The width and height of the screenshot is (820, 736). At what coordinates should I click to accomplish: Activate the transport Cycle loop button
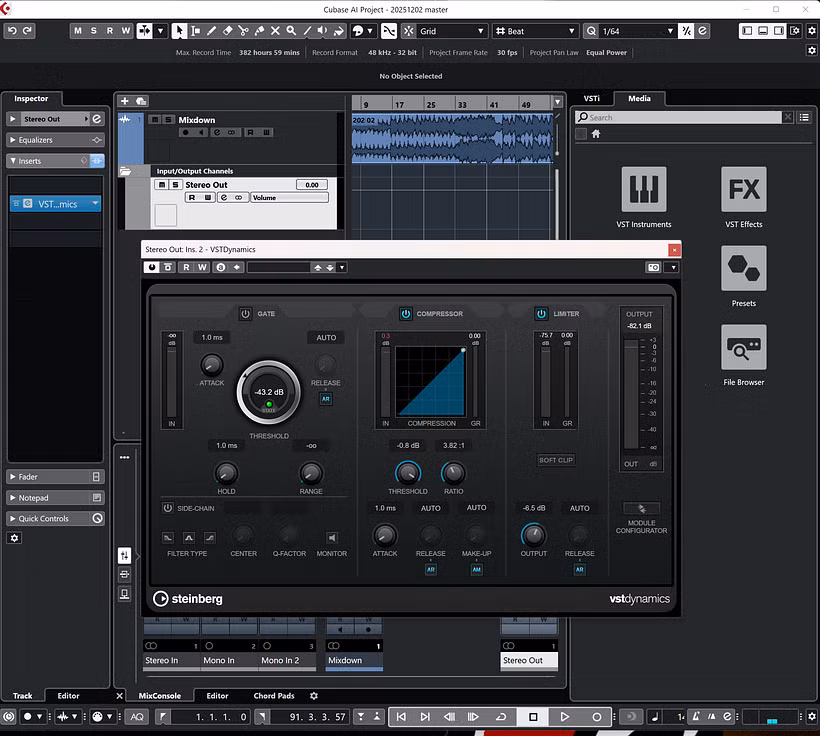pyautogui.click(x=500, y=717)
